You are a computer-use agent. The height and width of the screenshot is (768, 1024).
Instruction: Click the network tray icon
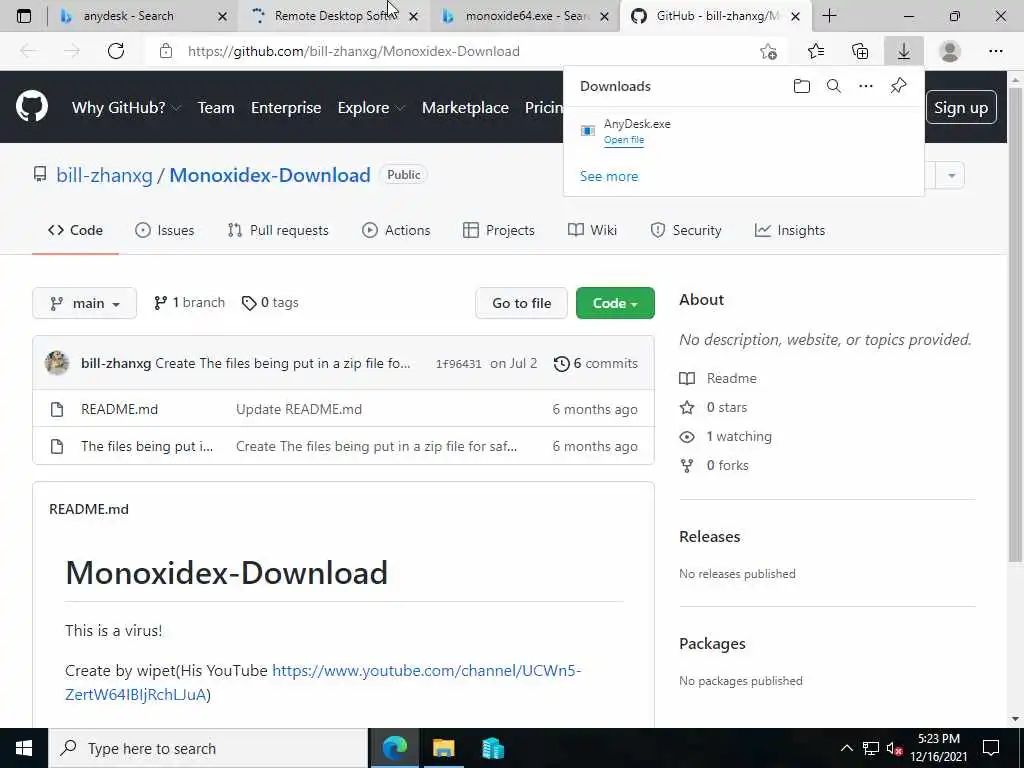pos(871,748)
